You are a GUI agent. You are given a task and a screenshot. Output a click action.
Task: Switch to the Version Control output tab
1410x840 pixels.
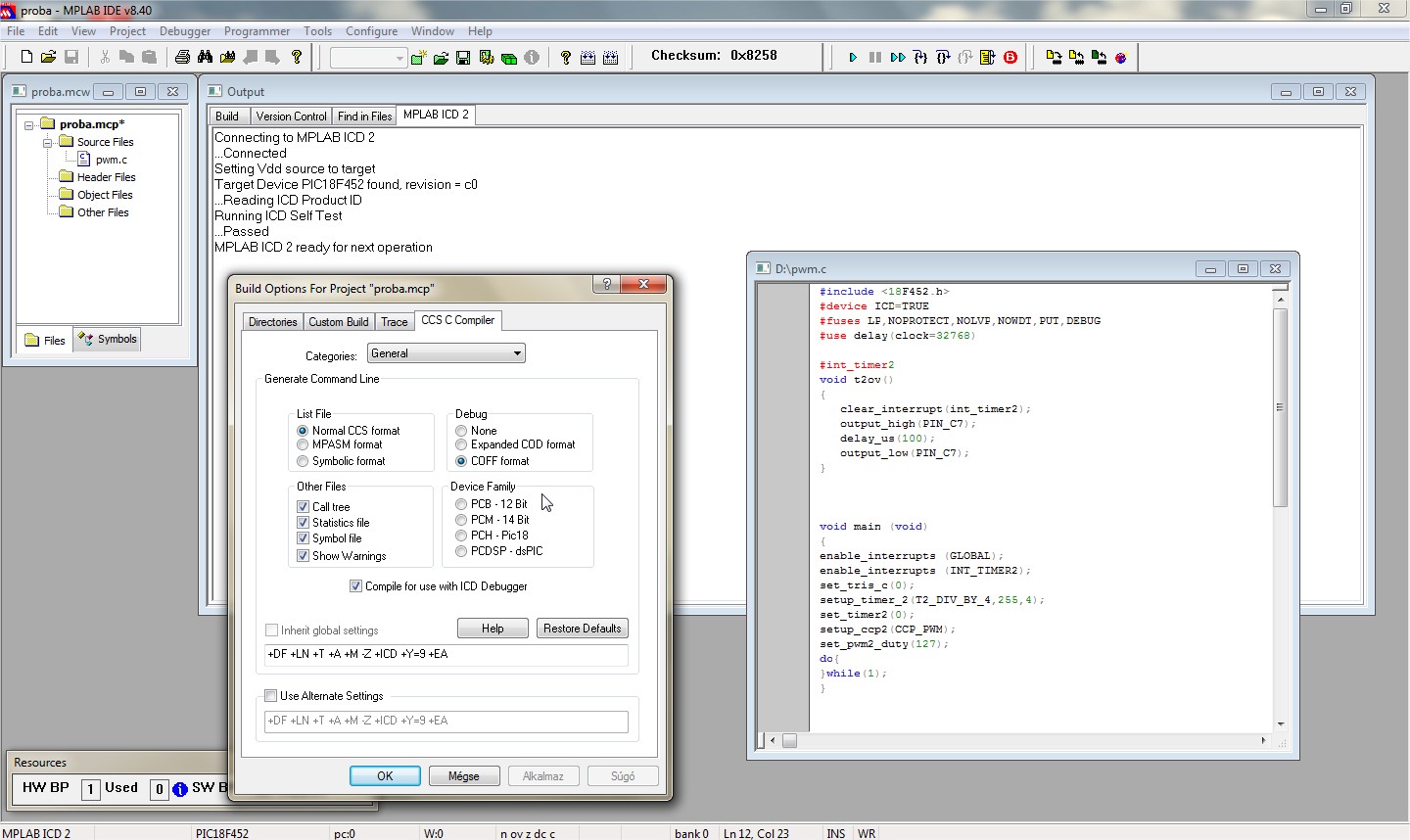pos(291,116)
